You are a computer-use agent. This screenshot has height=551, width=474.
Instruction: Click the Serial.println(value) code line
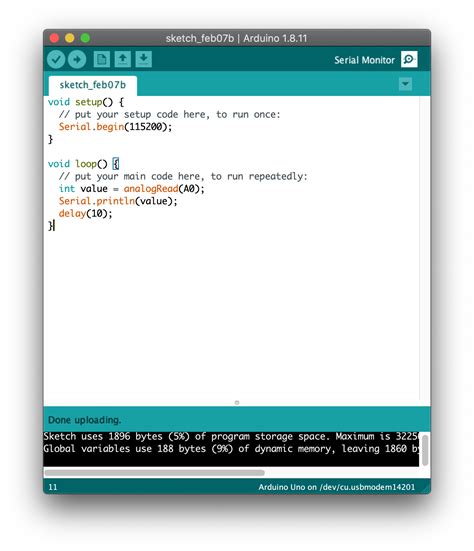point(118,201)
